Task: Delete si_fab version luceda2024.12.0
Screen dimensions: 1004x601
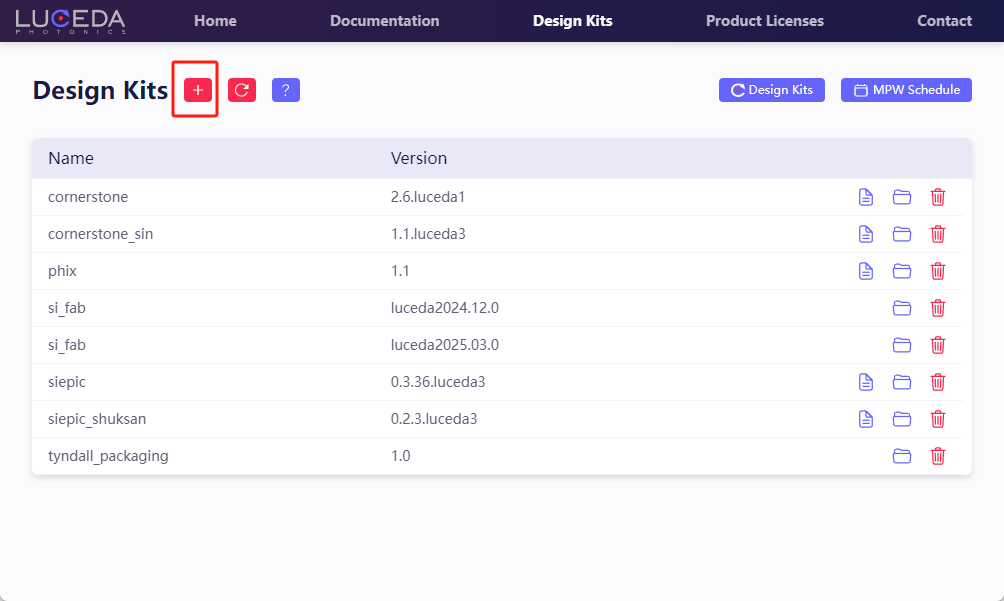Action: pyautogui.click(x=938, y=309)
